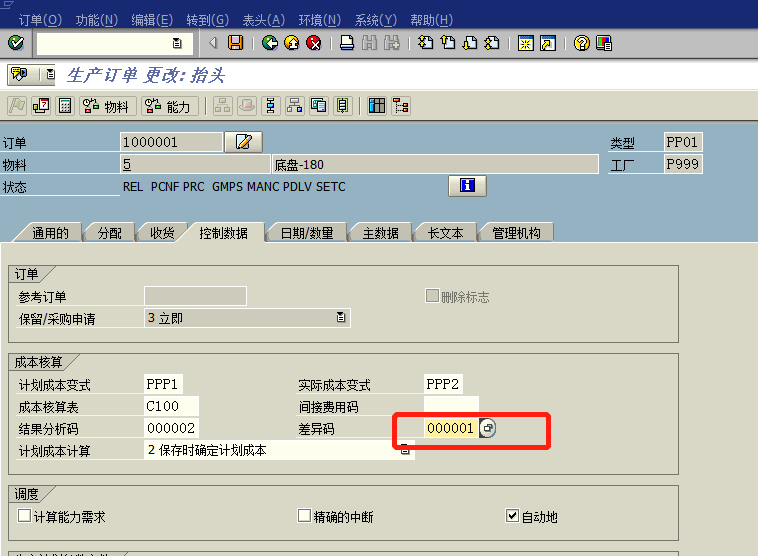
Task: Generate shortcut icon in toolbar
Action: coord(548,43)
